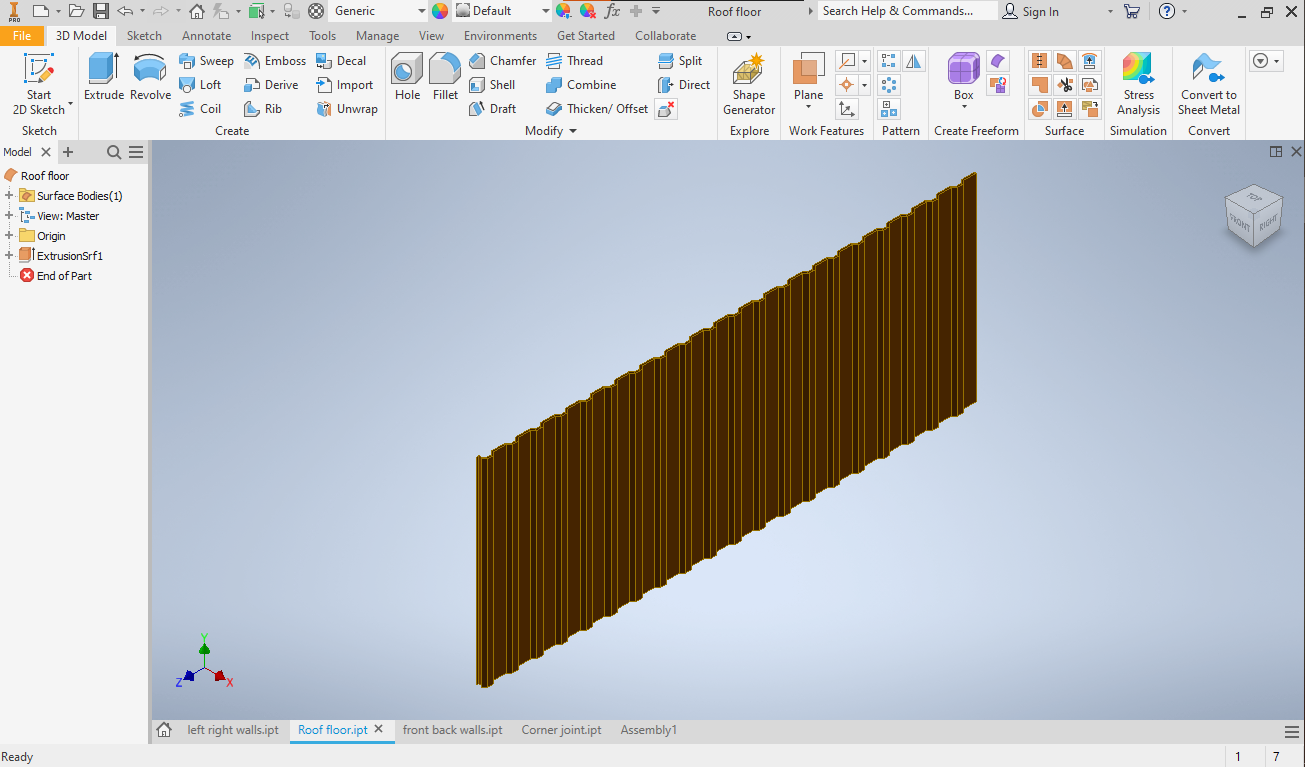This screenshot has width=1305, height=767.
Task: Click the Import command
Action: pos(344,85)
